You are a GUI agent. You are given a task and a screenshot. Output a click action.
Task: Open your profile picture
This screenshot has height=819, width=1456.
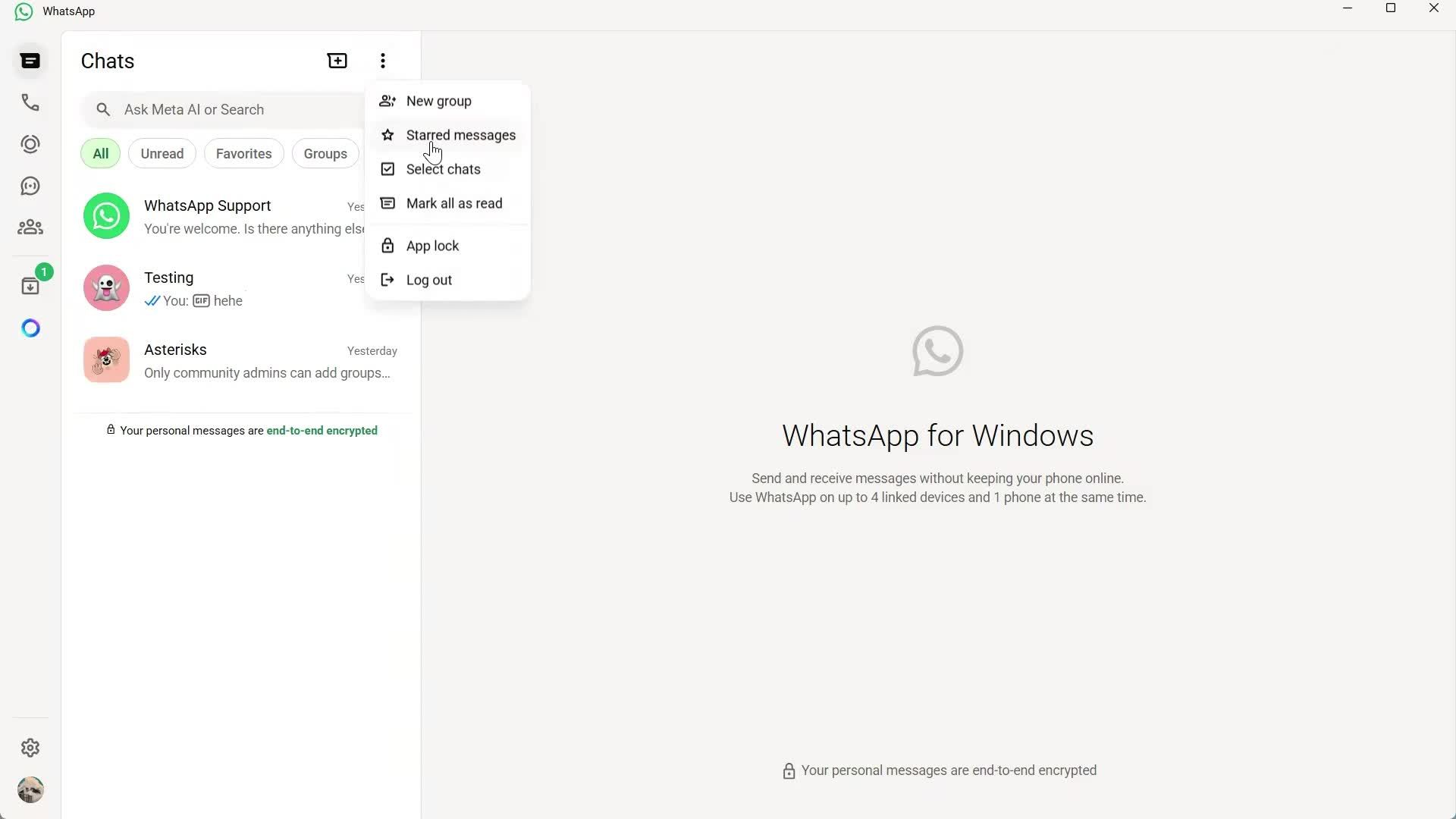point(30,789)
